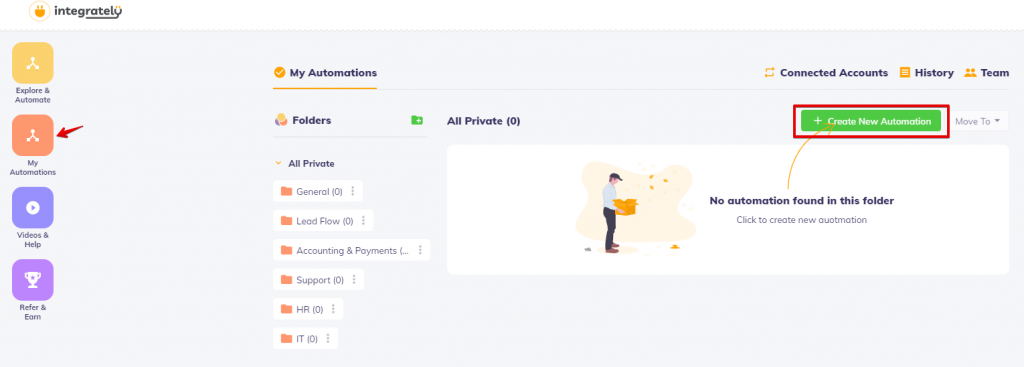Click the Integrately logo

[76, 11]
